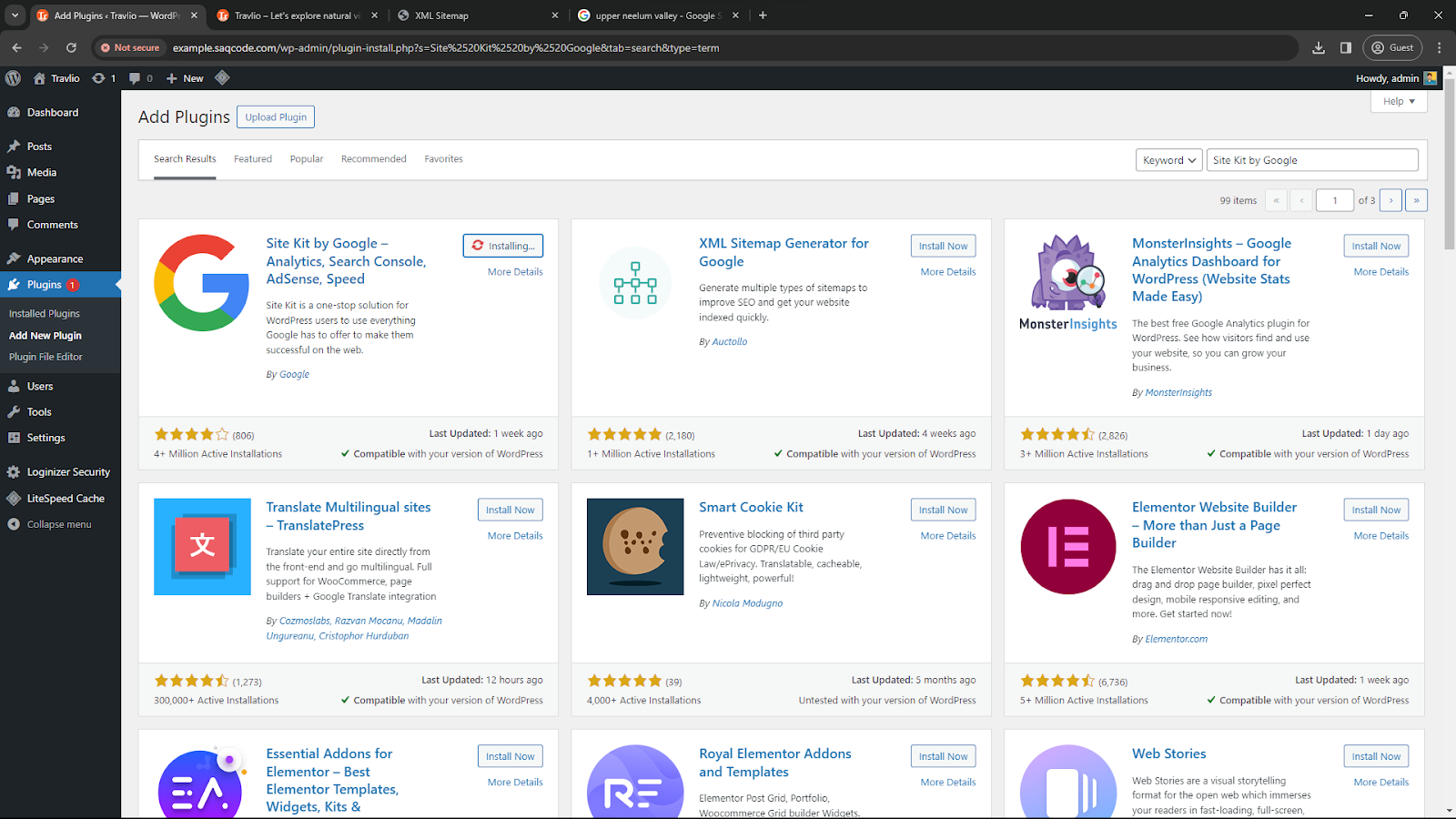
Task: Open the Chrome three-dot menu
Action: pos(1439,47)
